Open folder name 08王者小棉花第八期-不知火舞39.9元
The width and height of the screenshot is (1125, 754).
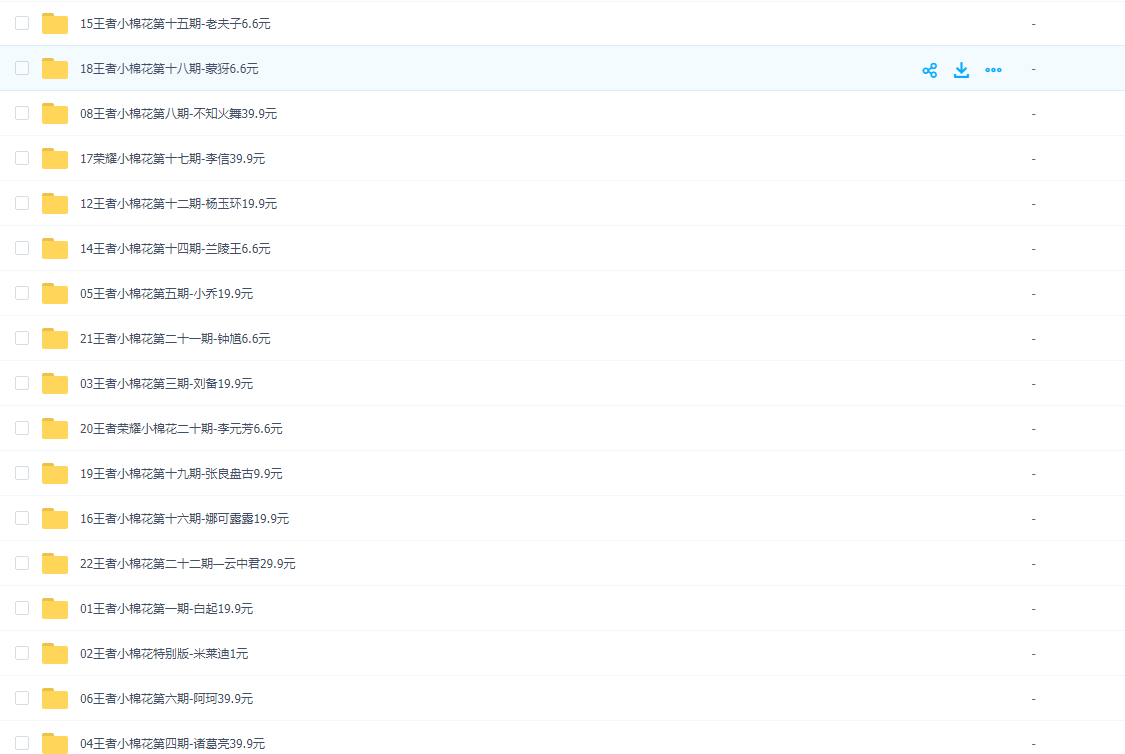point(179,113)
